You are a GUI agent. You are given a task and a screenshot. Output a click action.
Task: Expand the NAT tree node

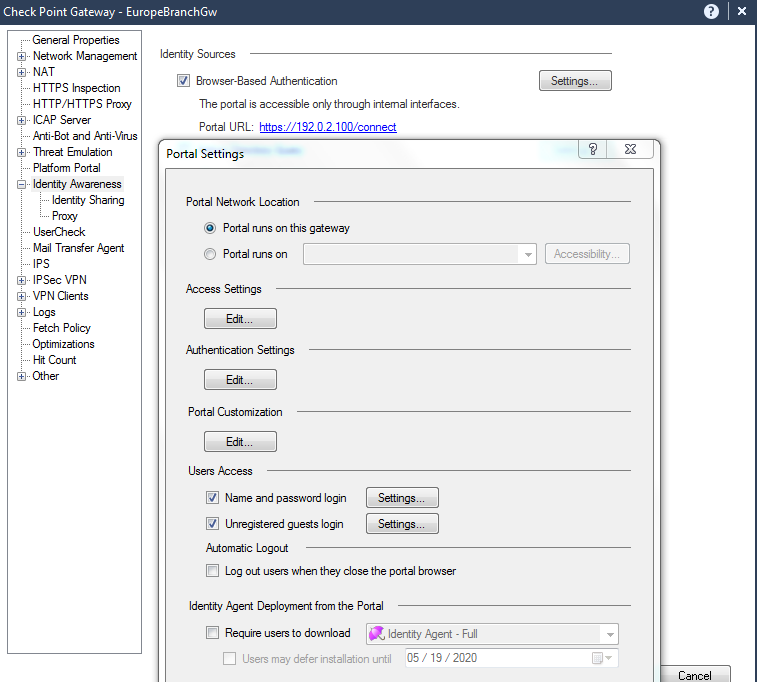21,72
